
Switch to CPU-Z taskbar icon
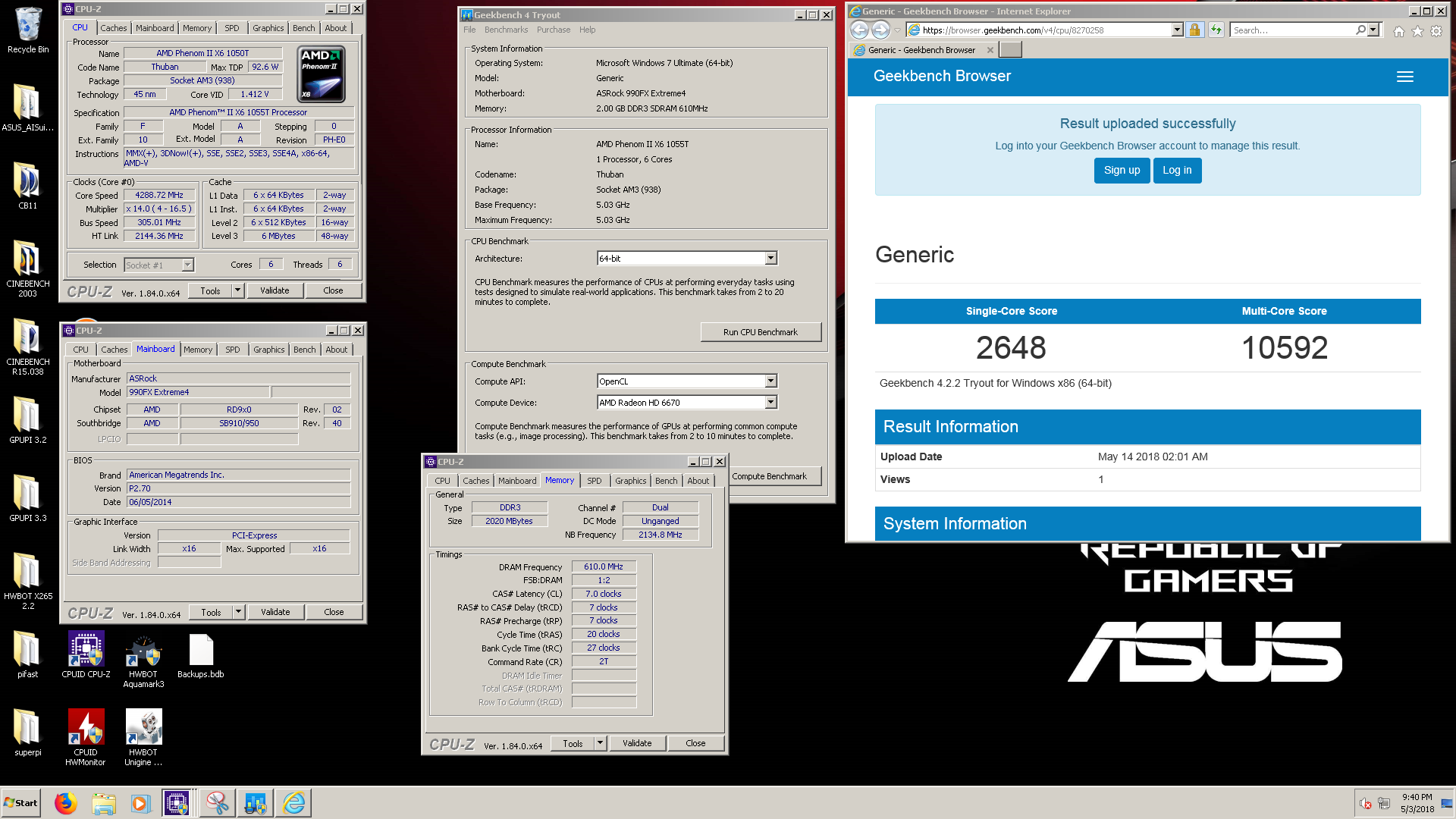[x=177, y=803]
